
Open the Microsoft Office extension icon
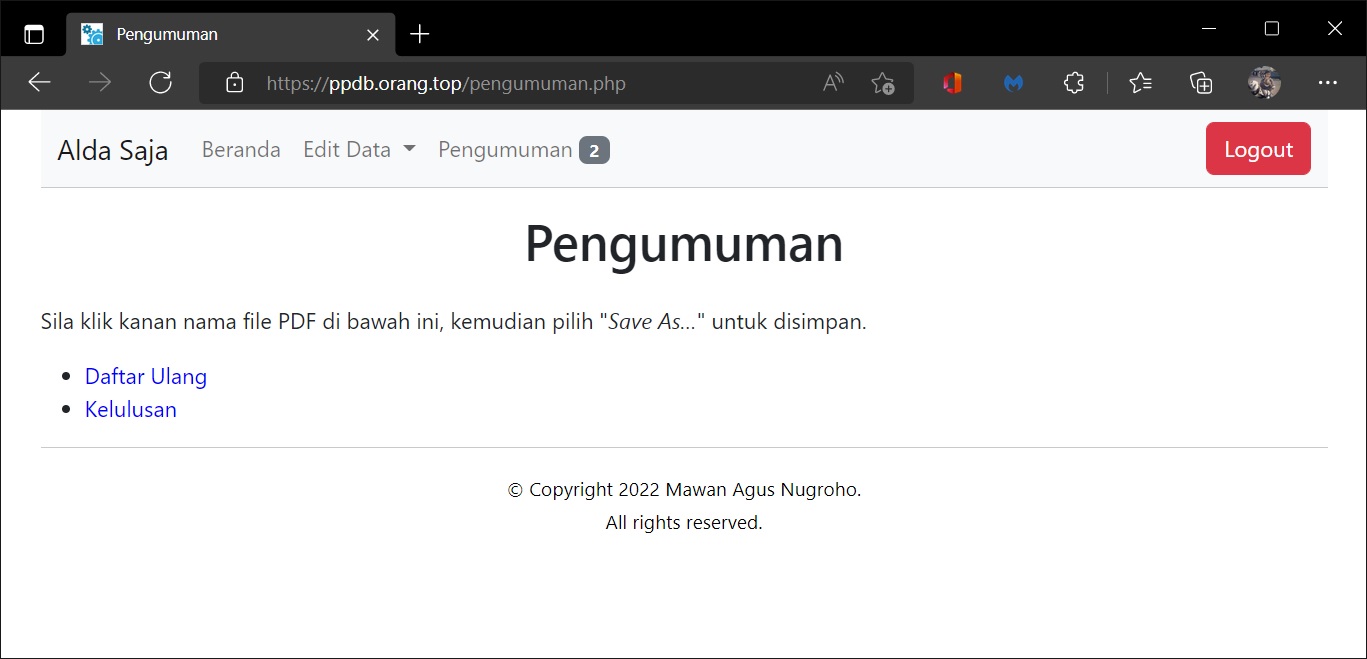(x=952, y=83)
